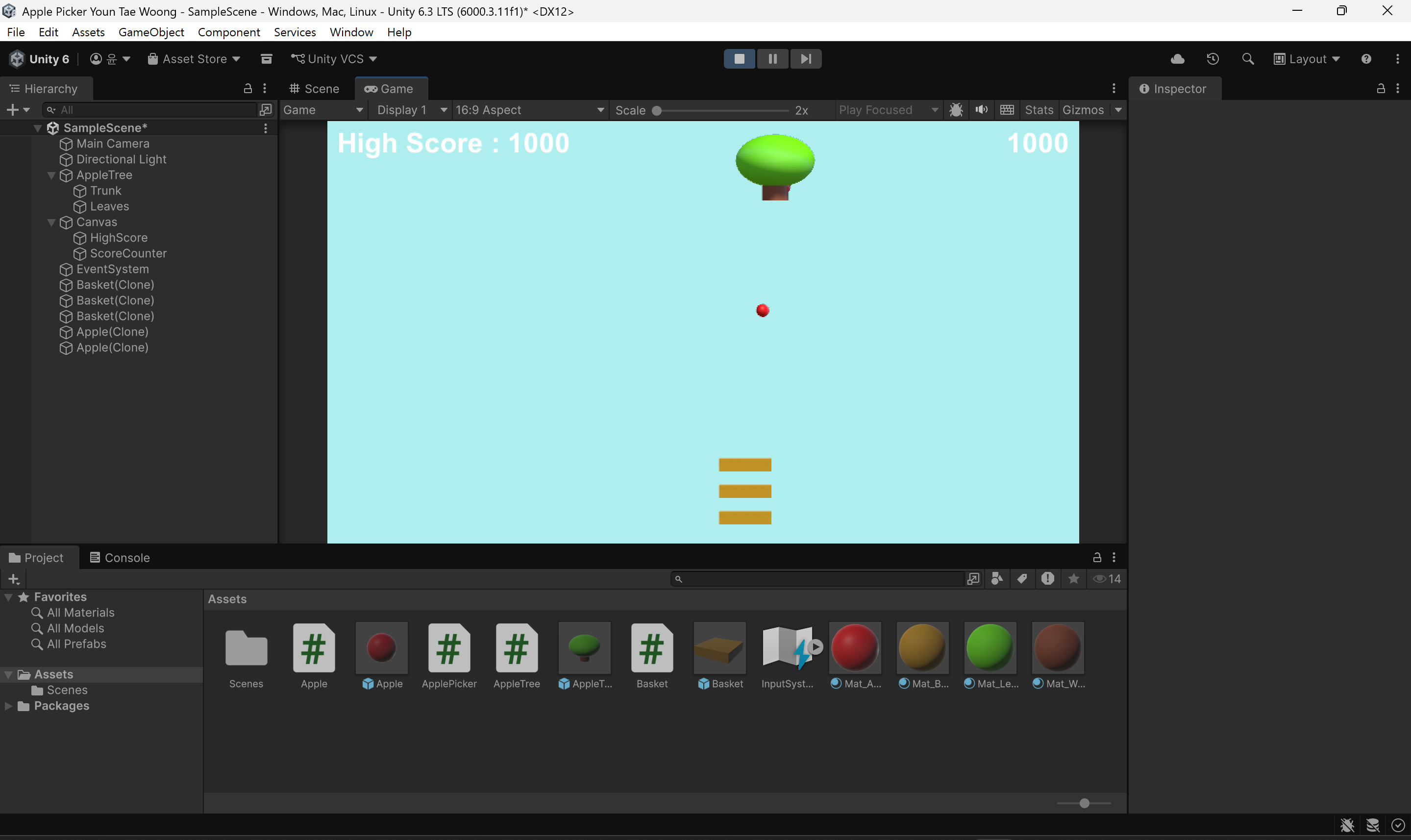Image resolution: width=1411 pixels, height=840 pixels.
Task: Open the Asset Store button
Action: pos(194,59)
